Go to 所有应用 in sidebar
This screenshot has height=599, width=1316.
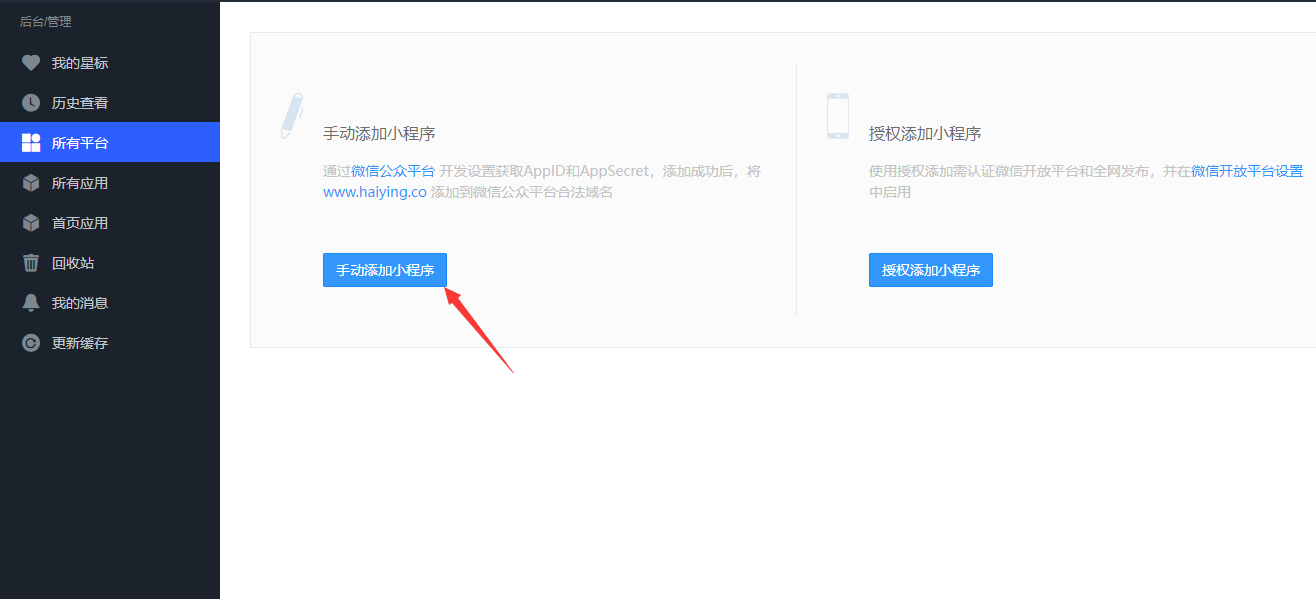coord(110,183)
